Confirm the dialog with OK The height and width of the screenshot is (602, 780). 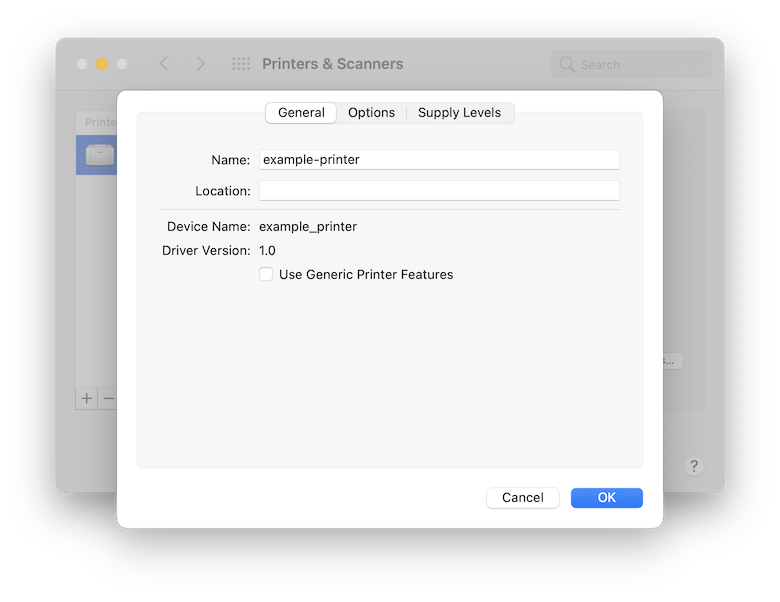click(606, 497)
